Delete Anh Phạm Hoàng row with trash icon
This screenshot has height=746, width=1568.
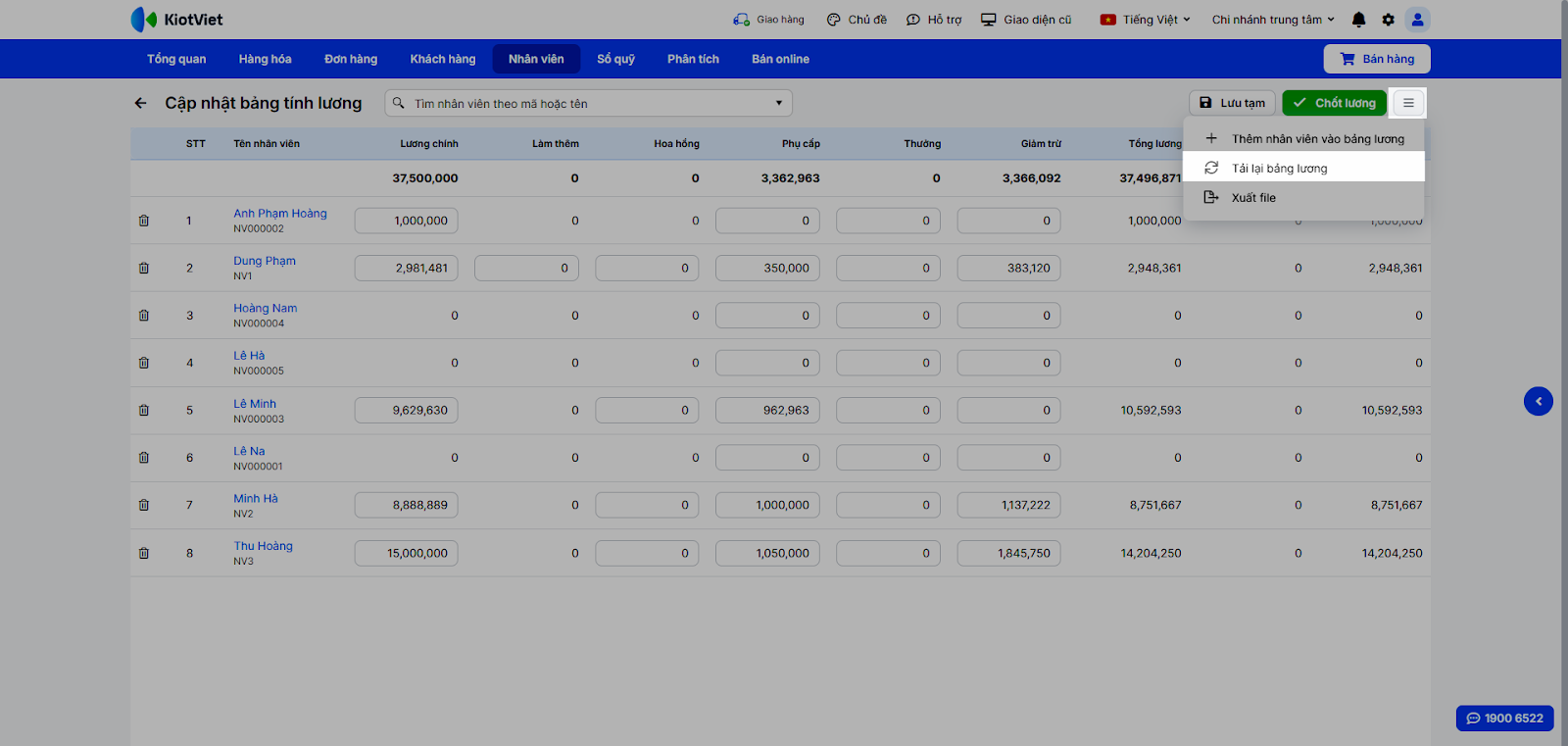pyautogui.click(x=144, y=221)
